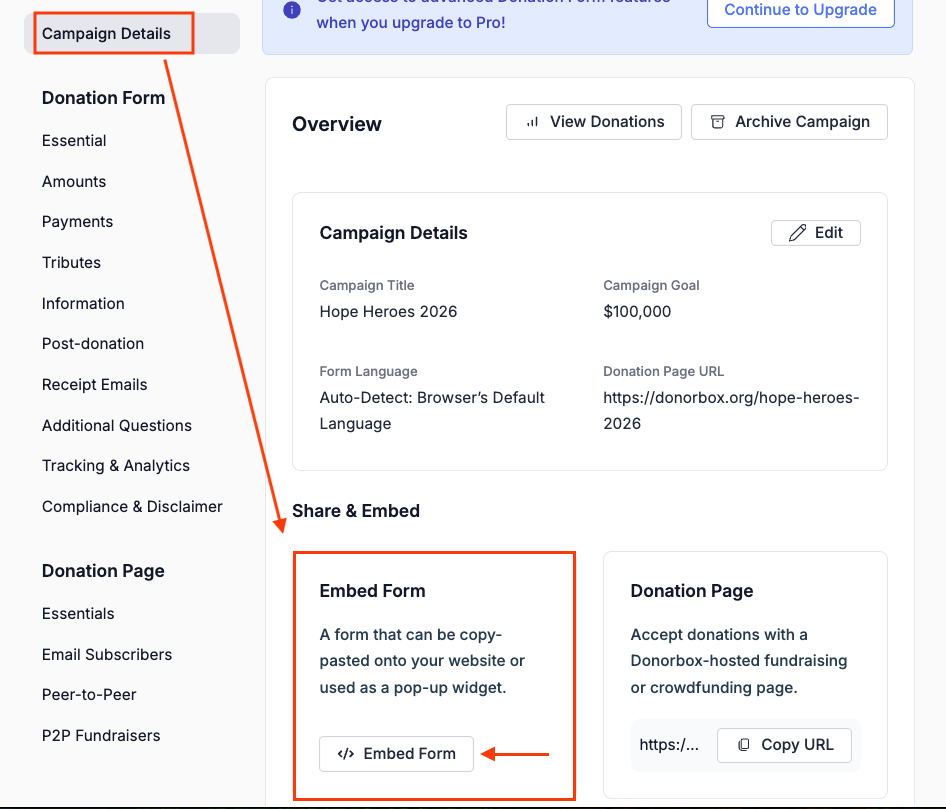The width and height of the screenshot is (946, 809).
Task: Open Information section
Action: [83, 303]
